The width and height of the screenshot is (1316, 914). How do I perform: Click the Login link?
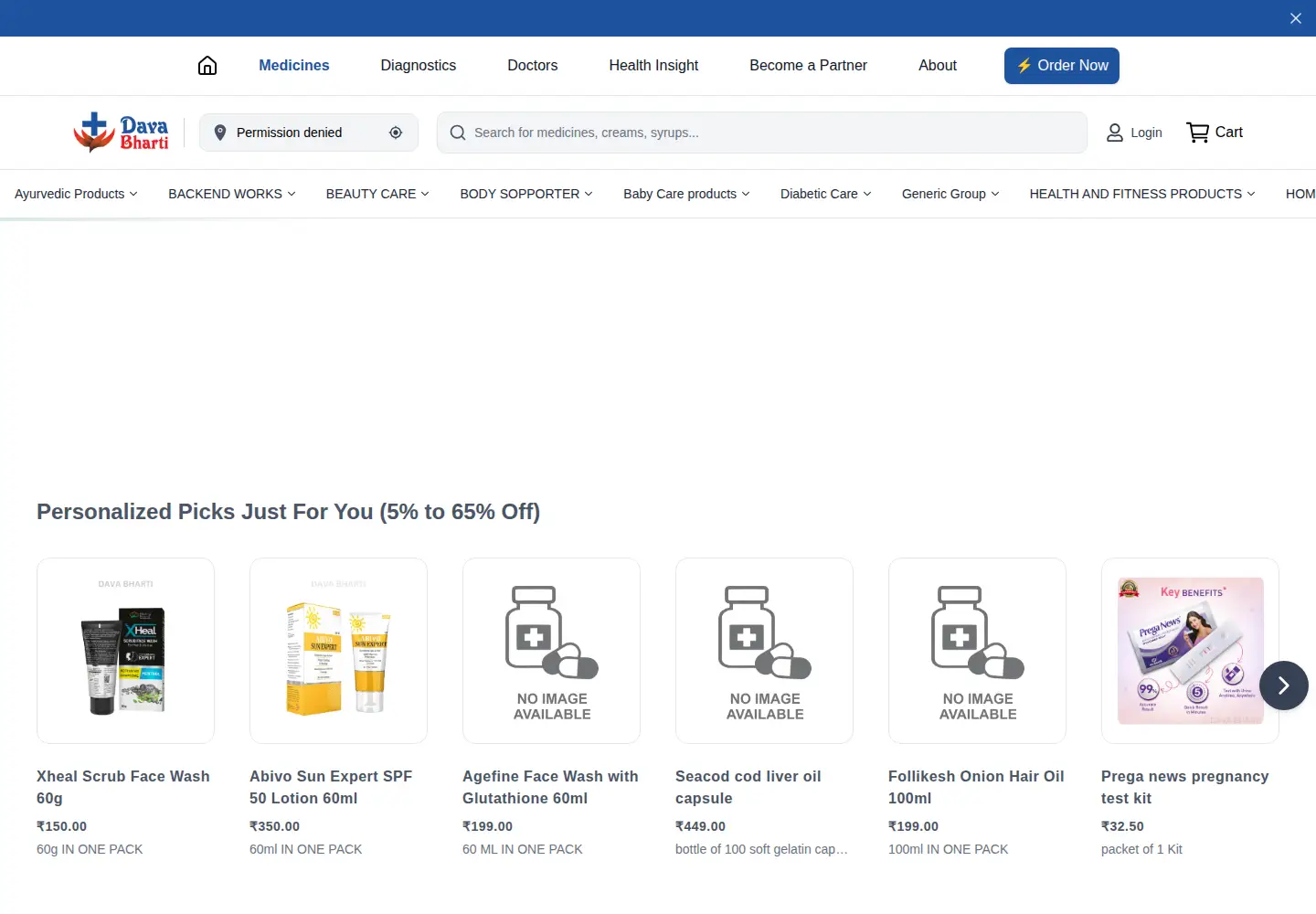tap(1146, 133)
